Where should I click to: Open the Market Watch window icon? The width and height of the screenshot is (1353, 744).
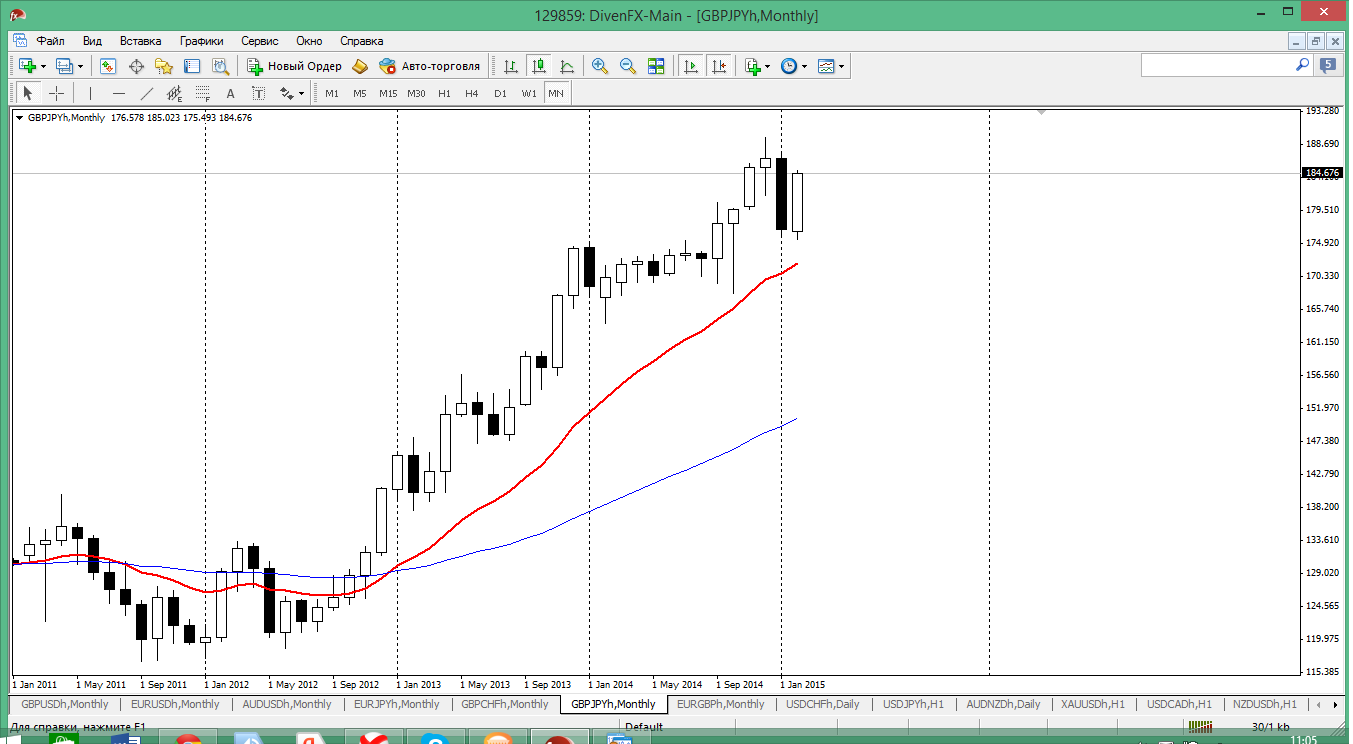coord(108,66)
